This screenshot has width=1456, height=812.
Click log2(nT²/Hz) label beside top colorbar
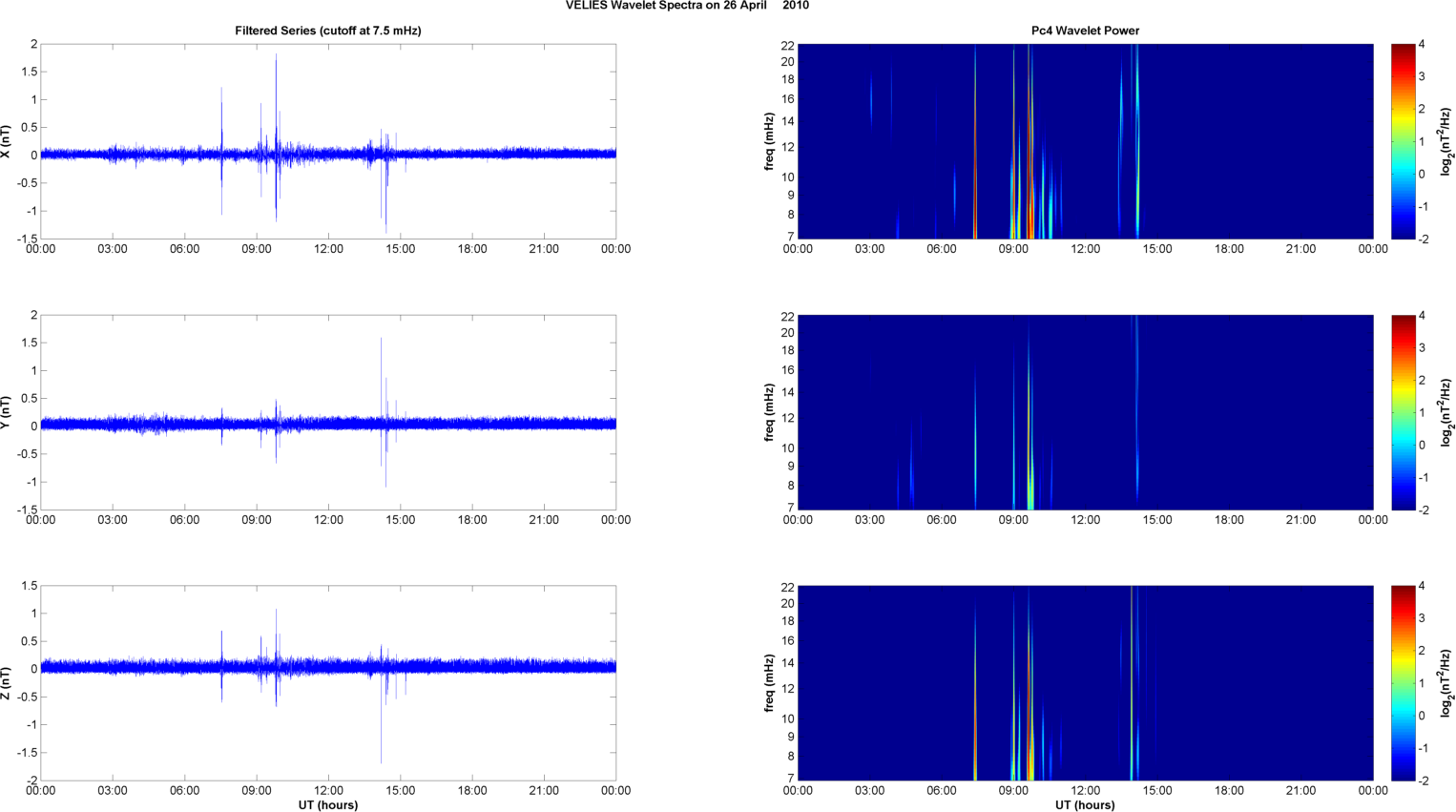coord(1446,141)
